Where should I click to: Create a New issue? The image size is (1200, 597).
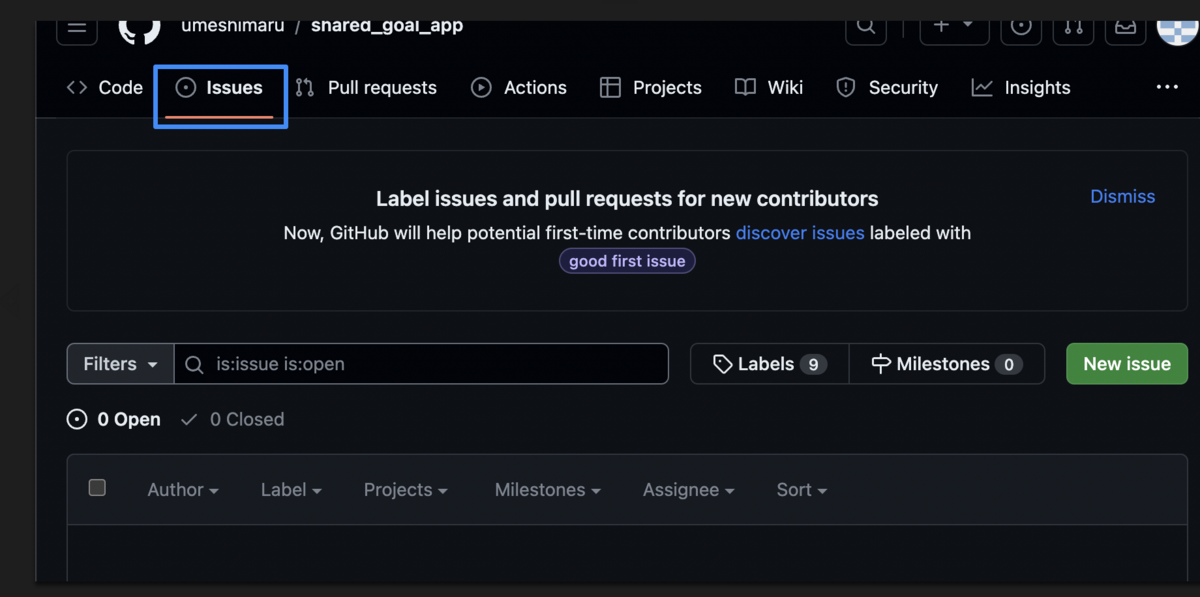tap(1126, 363)
